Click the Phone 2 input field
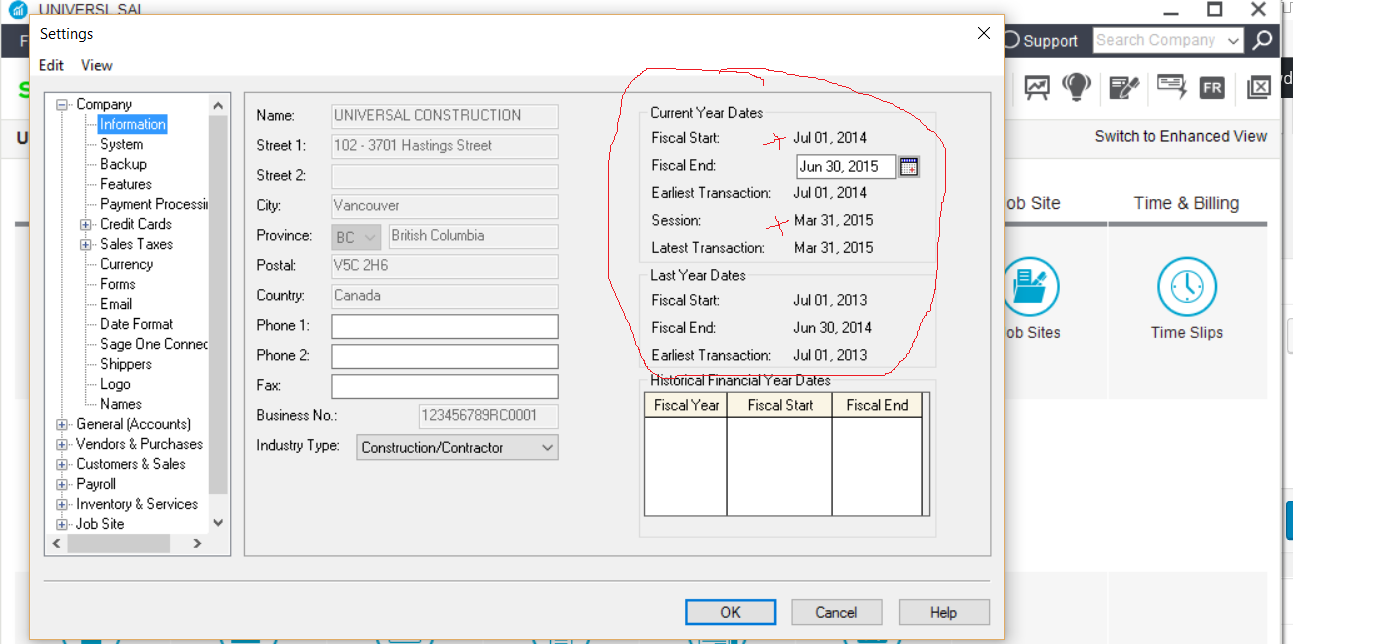 coord(445,356)
